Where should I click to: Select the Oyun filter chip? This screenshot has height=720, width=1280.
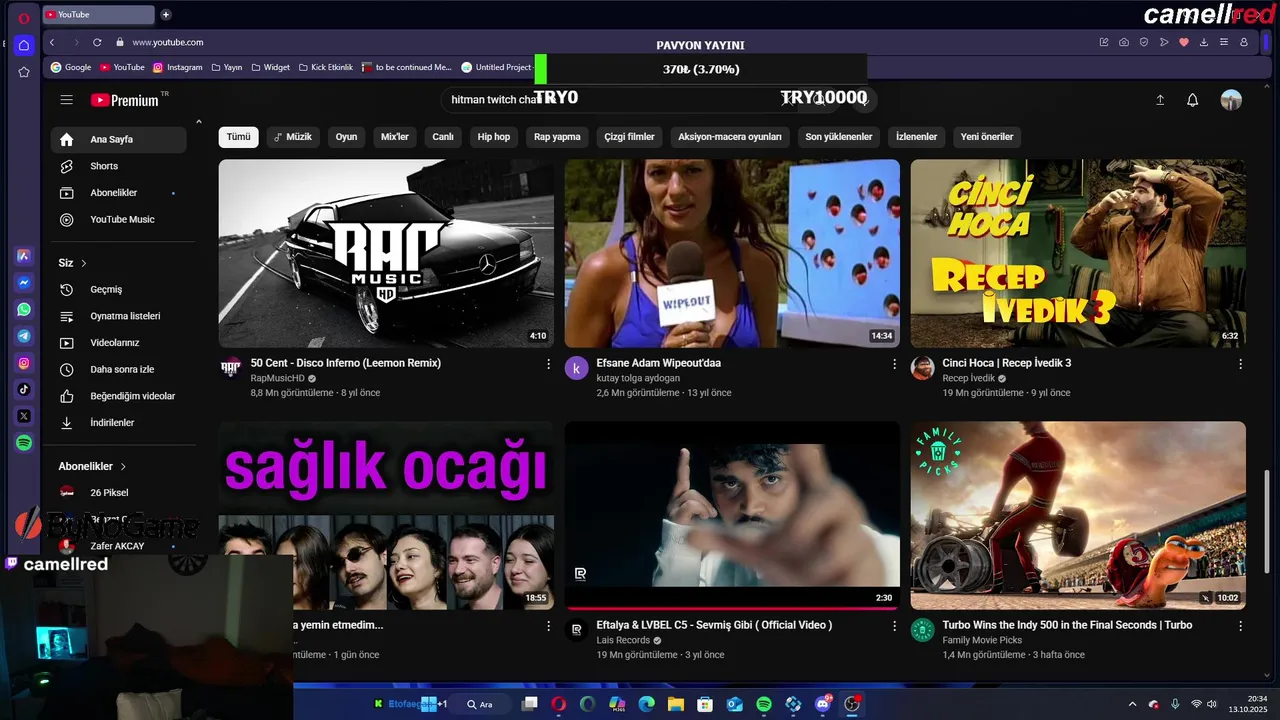pyautogui.click(x=346, y=137)
